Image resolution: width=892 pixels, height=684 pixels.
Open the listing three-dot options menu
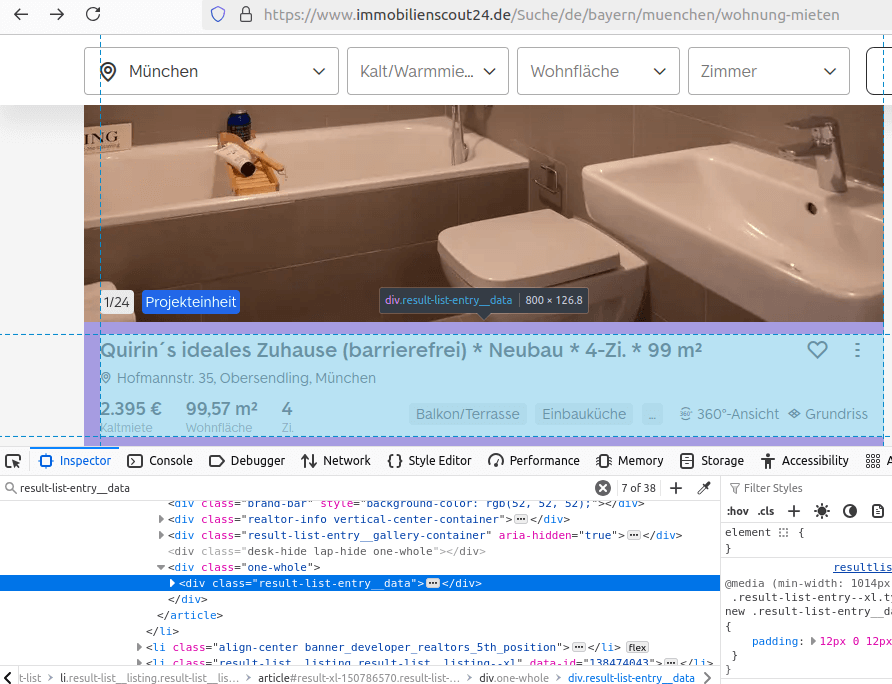pos(857,350)
